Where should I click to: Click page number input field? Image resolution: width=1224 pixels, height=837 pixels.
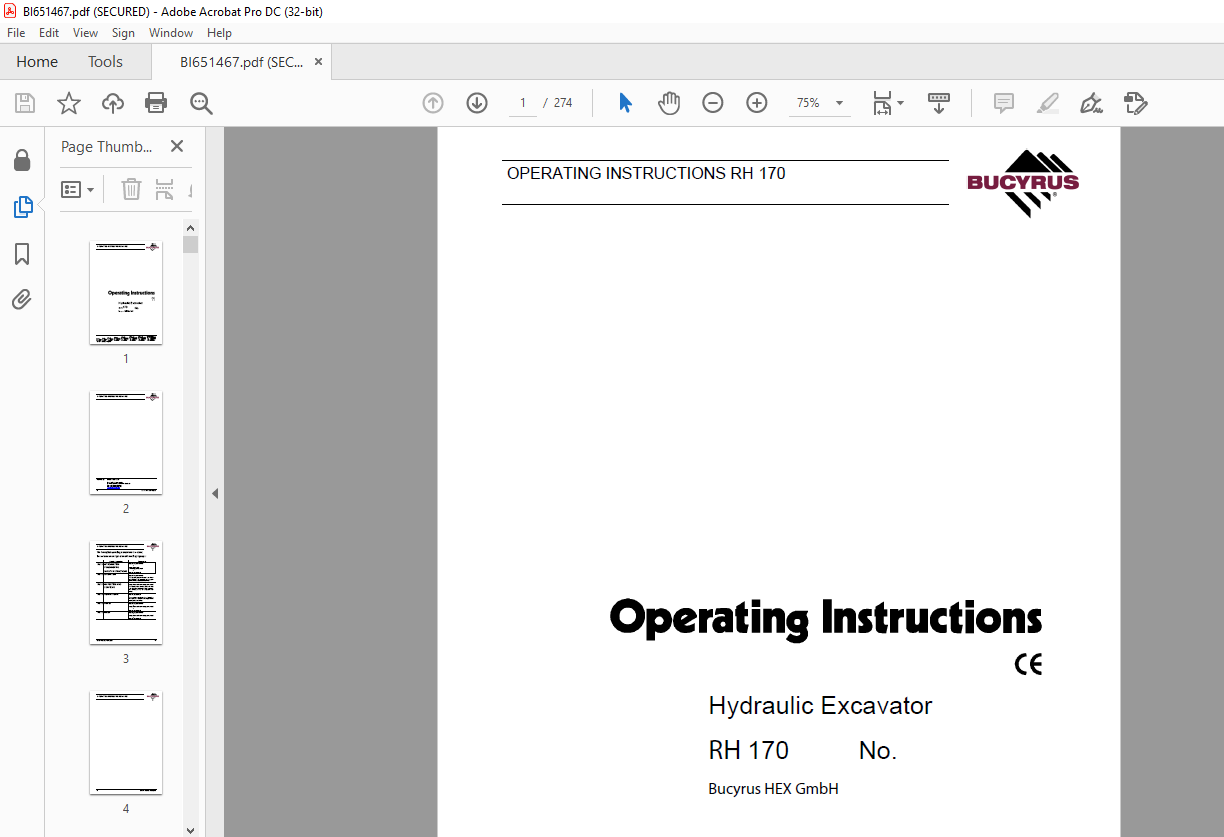pos(522,103)
